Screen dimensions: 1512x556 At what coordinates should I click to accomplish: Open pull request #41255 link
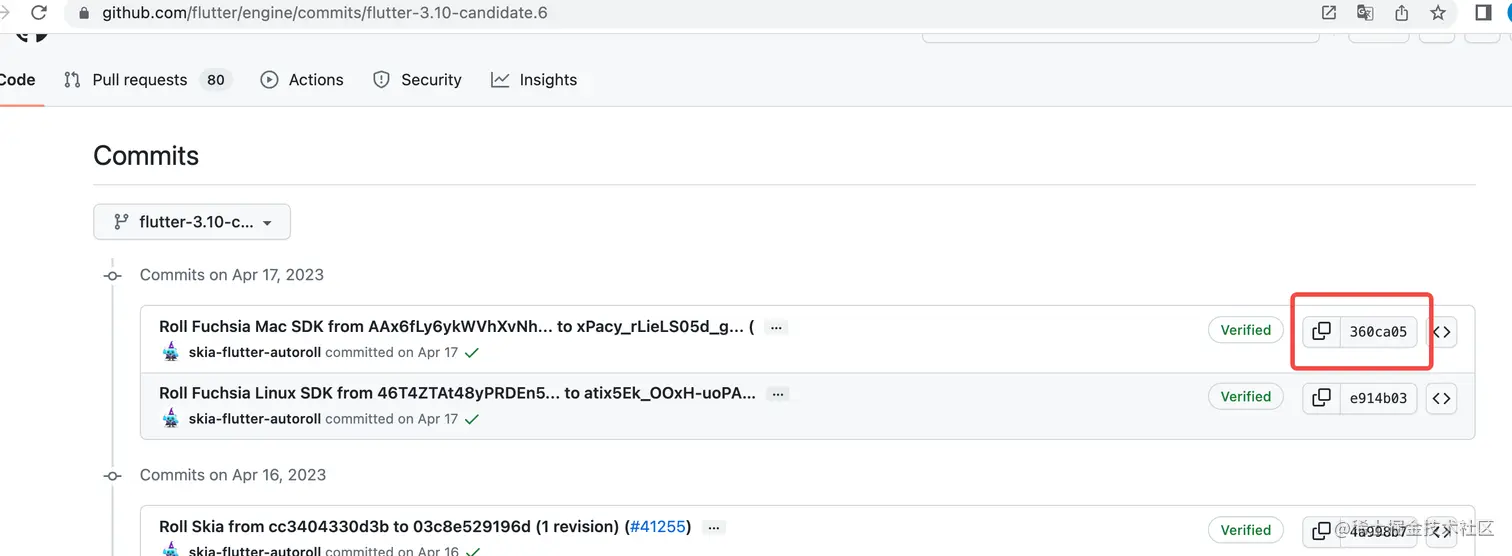point(659,527)
